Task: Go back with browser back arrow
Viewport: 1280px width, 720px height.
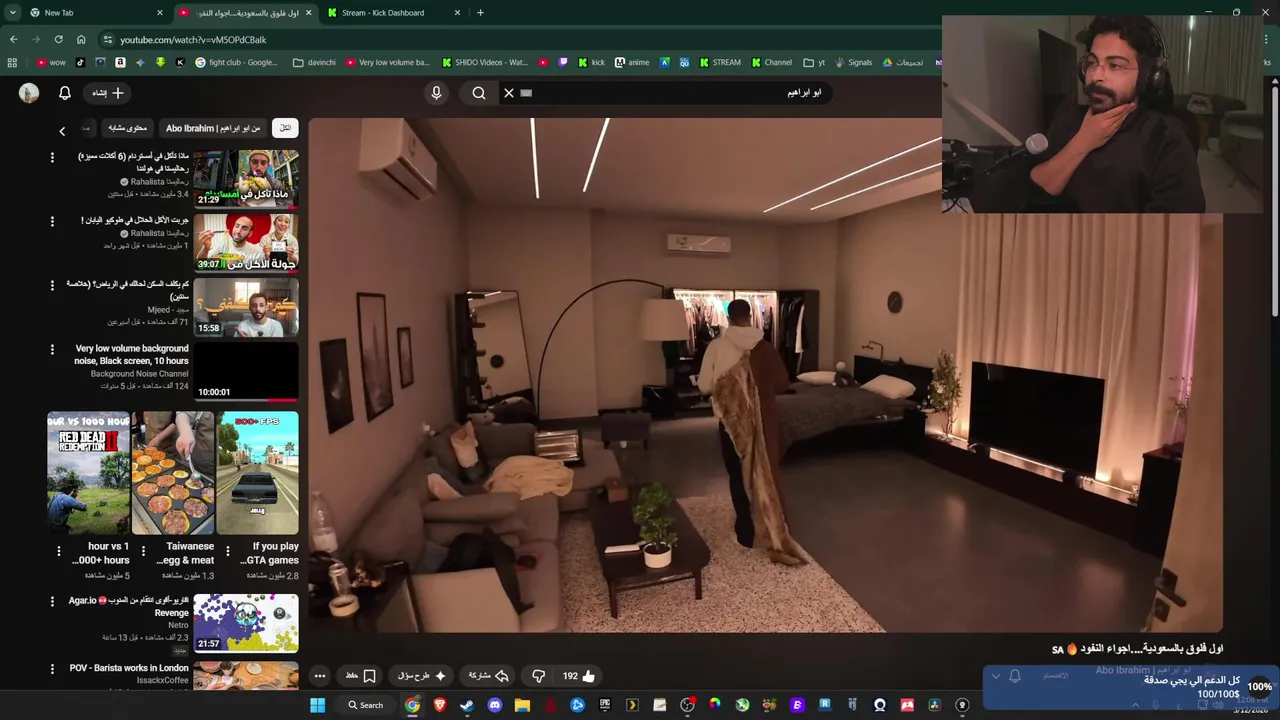Action: (x=13, y=39)
